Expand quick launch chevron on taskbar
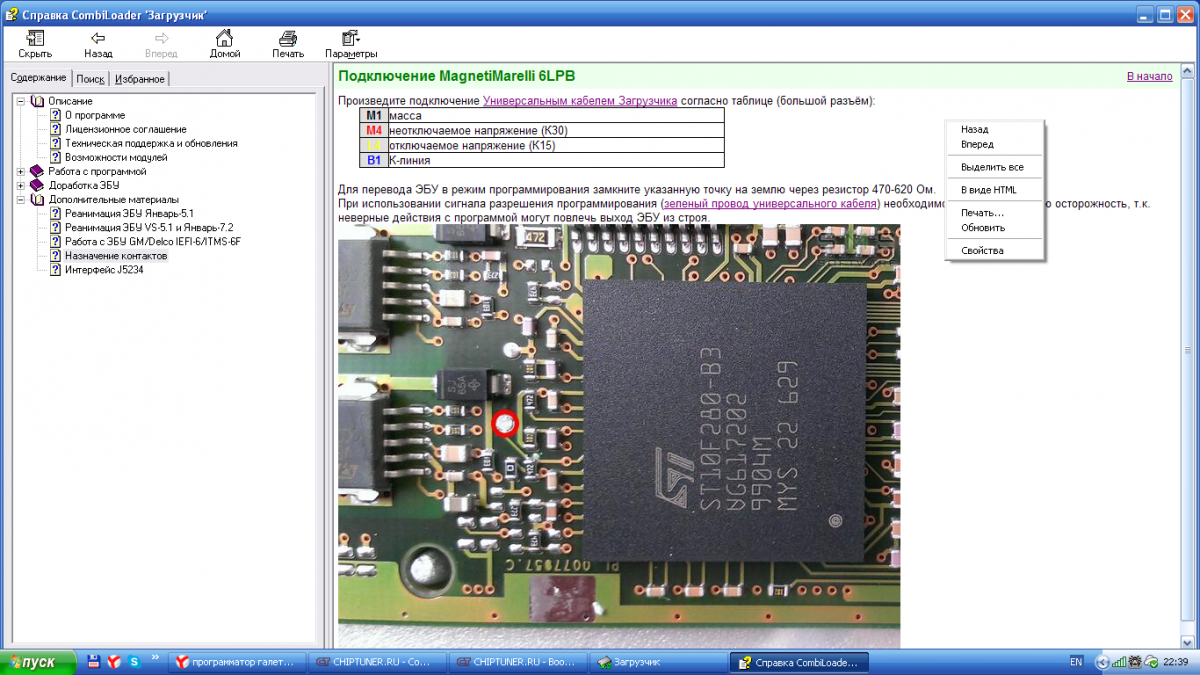The image size is (1200, 675). (x=156, y=658)
